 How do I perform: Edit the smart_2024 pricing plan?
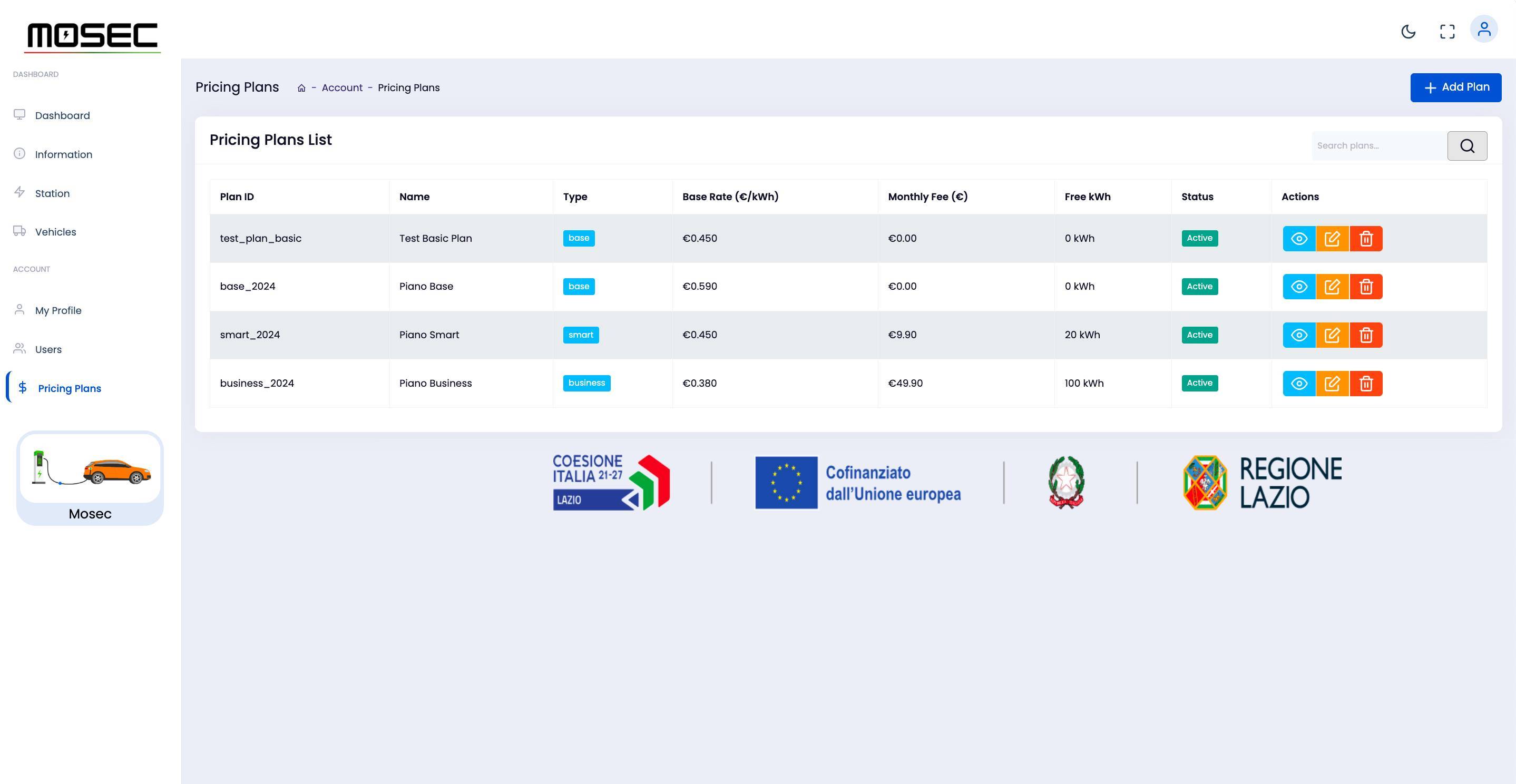click(1333, 335)
